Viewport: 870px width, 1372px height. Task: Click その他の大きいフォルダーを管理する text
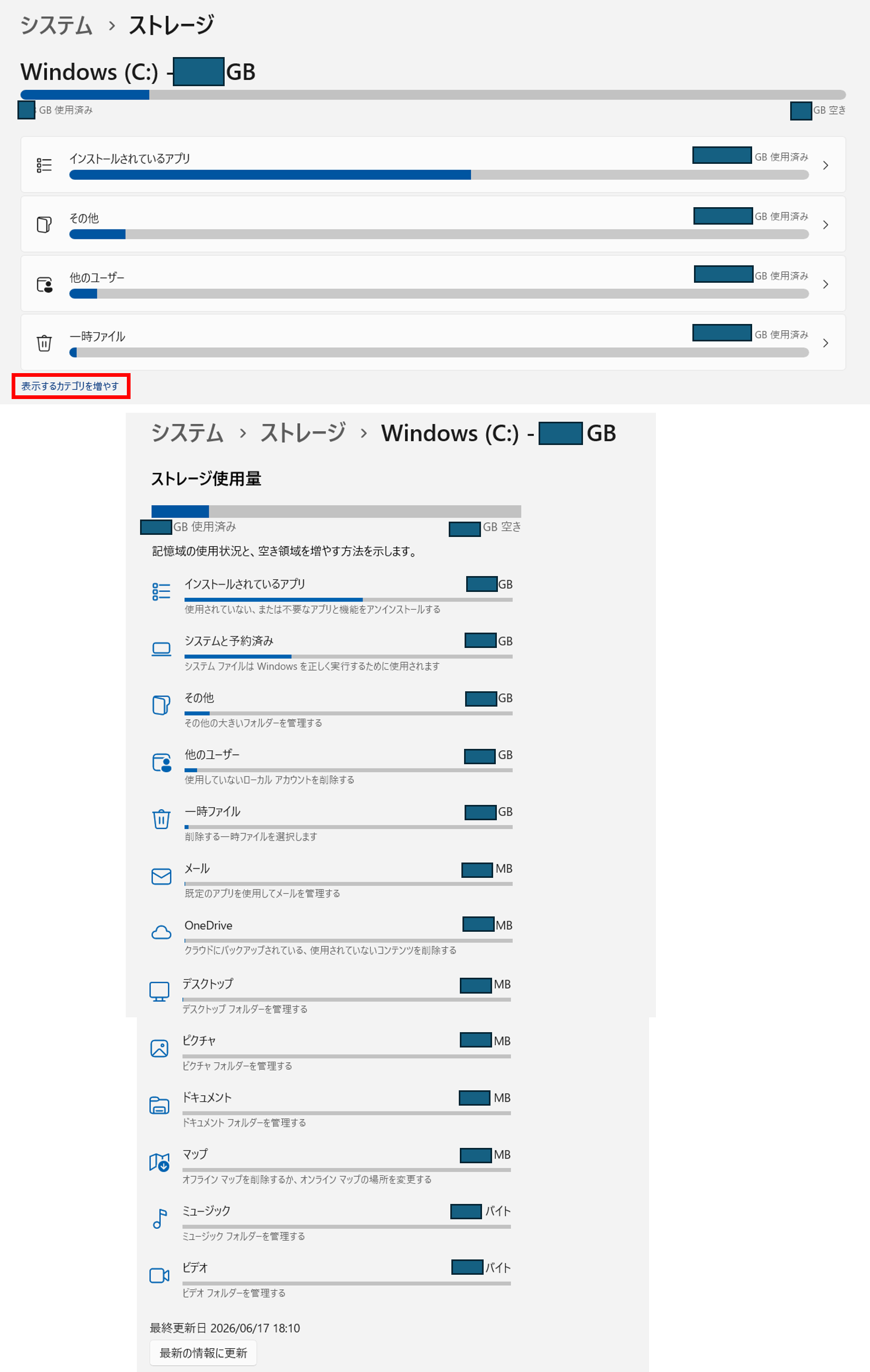[254, 722]
